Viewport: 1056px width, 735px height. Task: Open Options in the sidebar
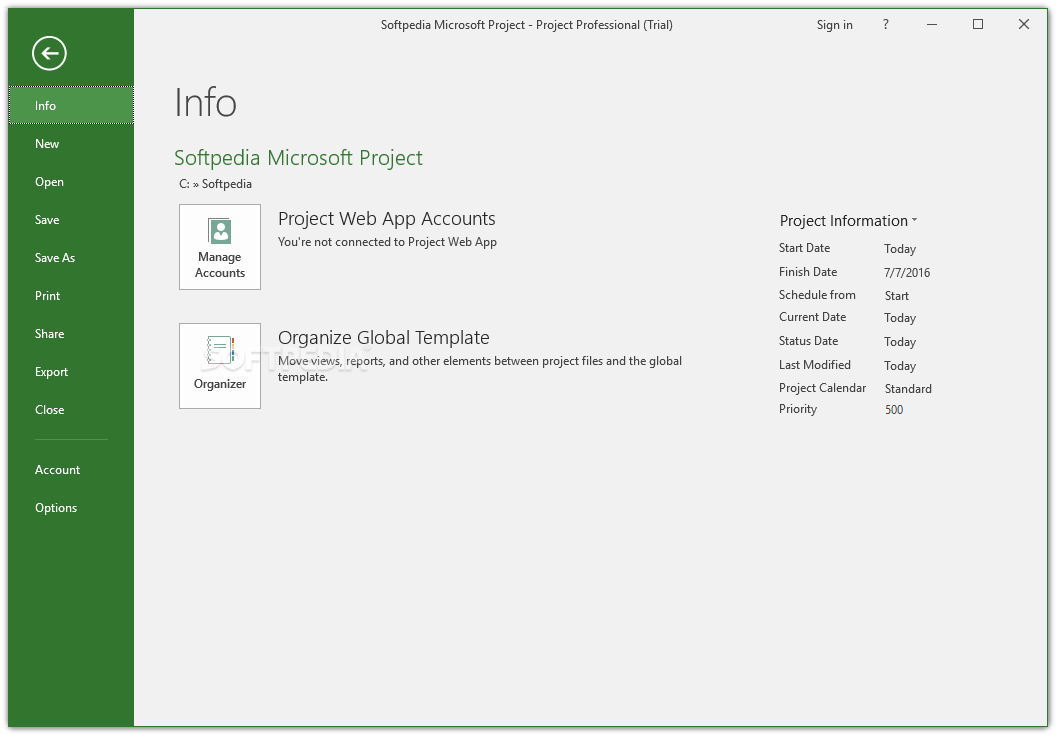[x=71, y=508]
